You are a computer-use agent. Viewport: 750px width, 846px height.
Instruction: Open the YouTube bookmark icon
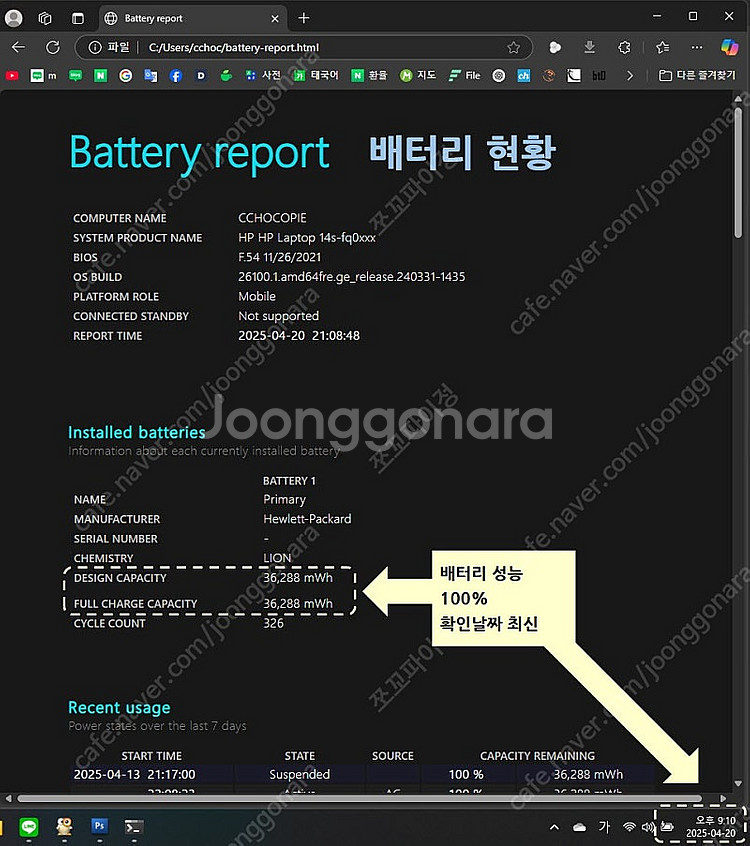(12, 76)
